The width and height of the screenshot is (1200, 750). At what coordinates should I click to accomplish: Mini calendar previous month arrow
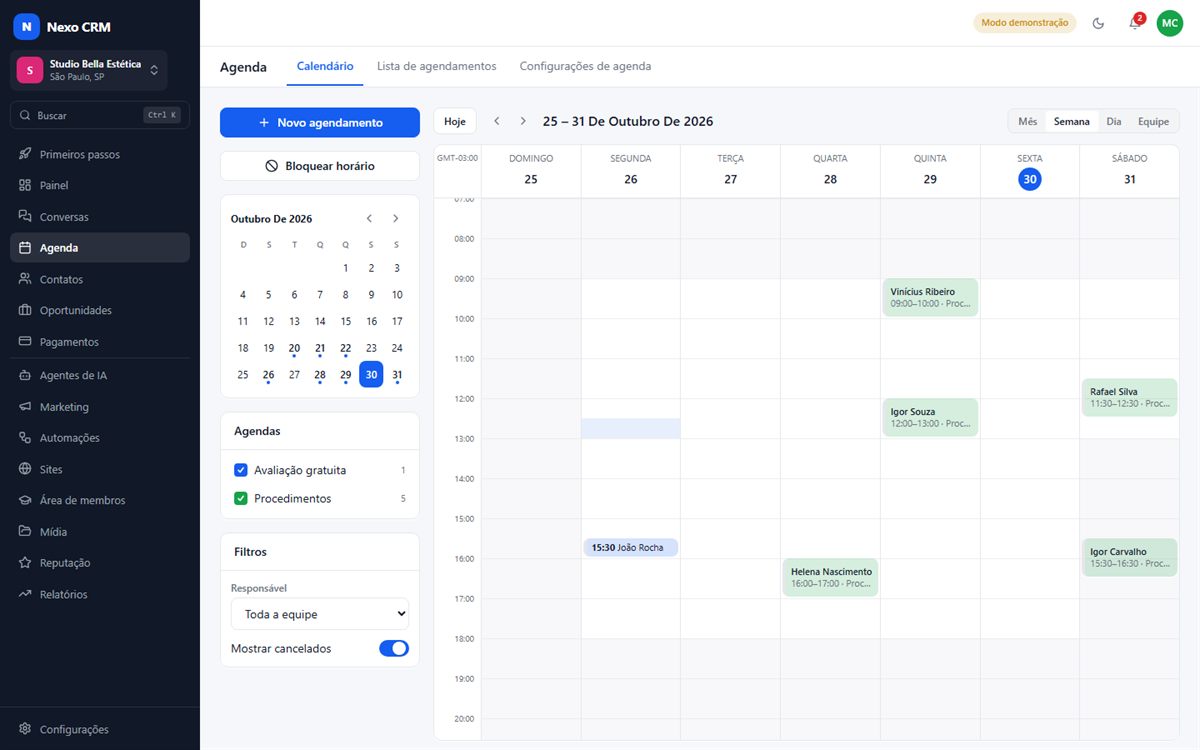[x=369, y=218]
